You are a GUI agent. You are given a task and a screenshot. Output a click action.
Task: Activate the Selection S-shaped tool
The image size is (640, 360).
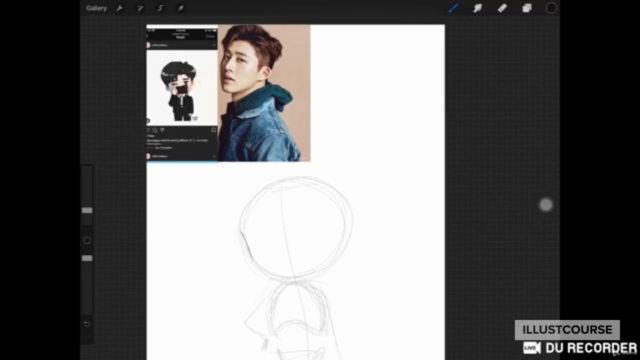coord(160,8)
